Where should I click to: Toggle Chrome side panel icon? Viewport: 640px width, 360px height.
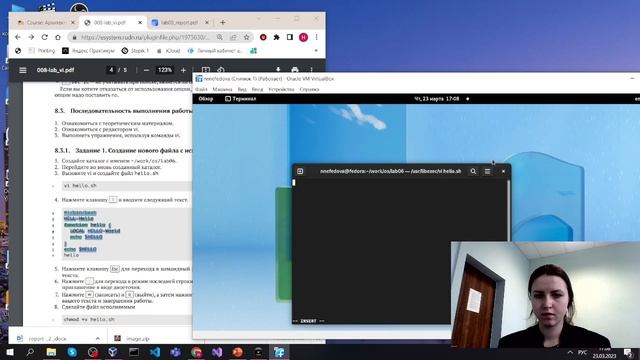(289, 37)
